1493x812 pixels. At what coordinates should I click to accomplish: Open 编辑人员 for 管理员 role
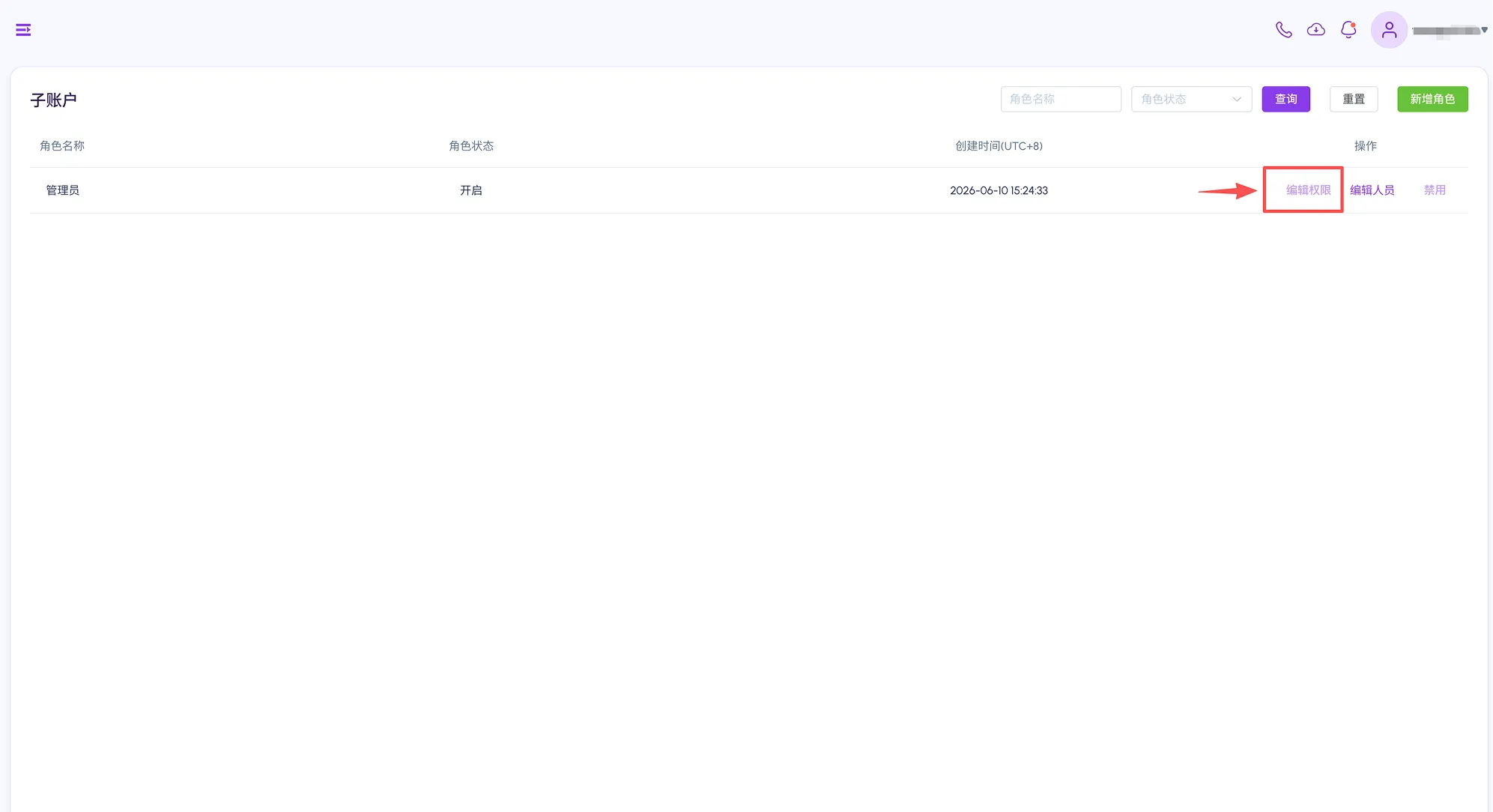1372,190
